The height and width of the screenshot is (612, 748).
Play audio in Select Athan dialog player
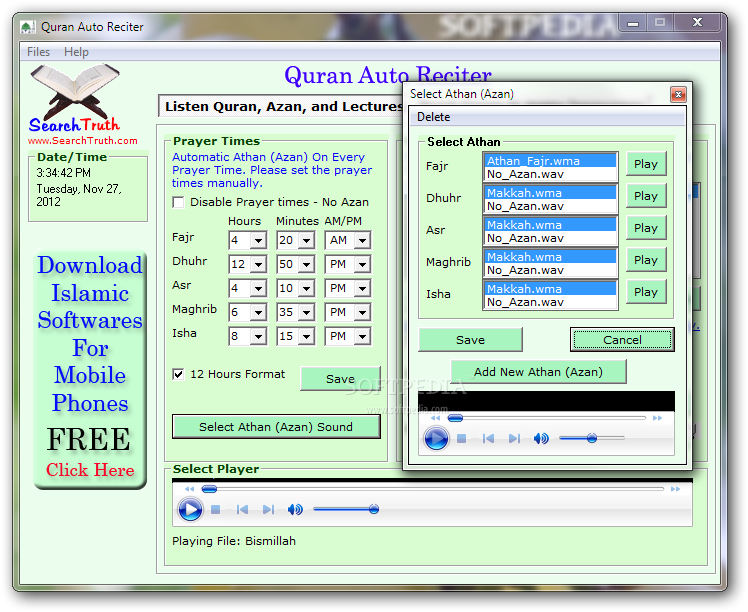coord(436,438)
